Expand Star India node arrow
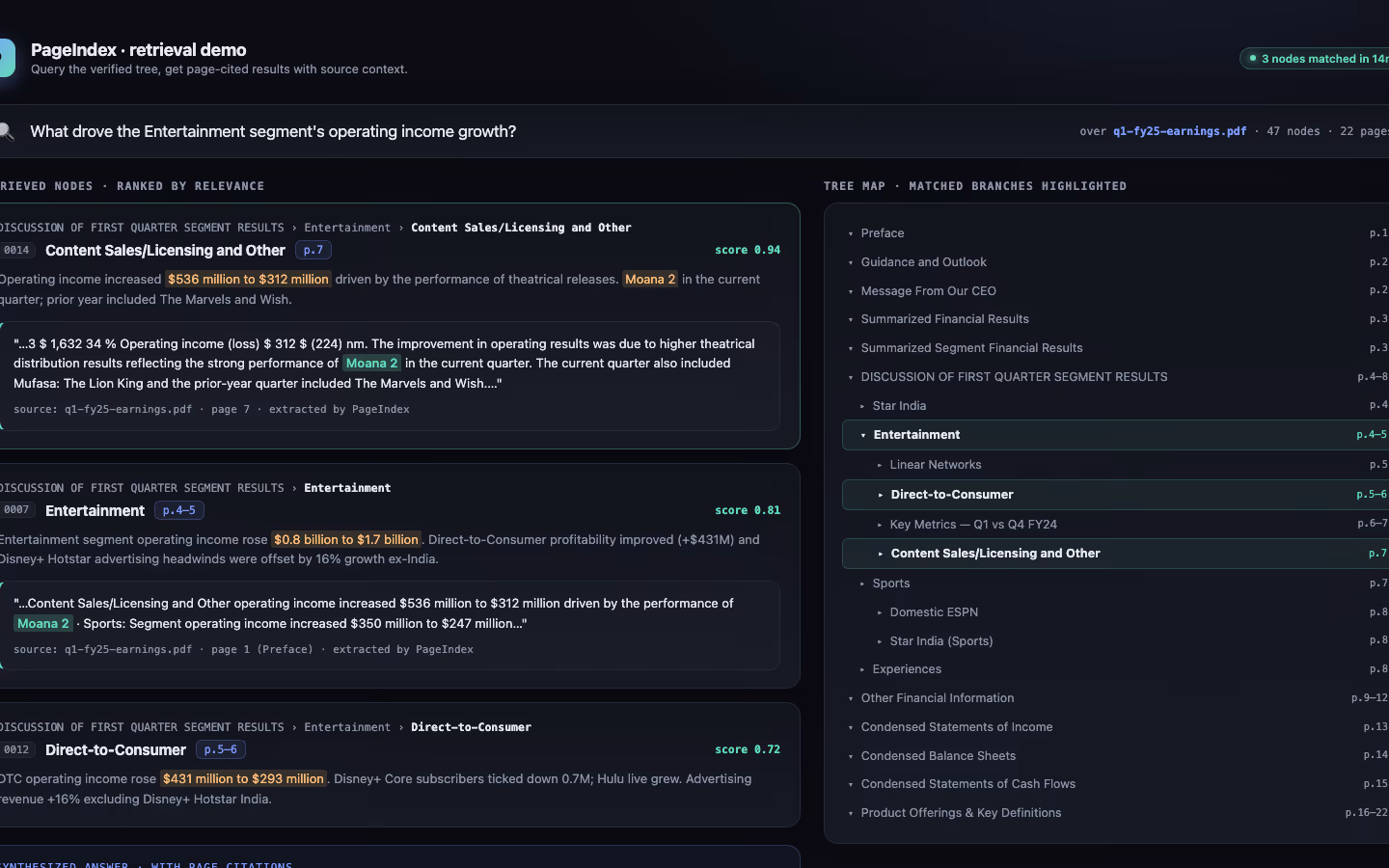 tap(862, 406)
